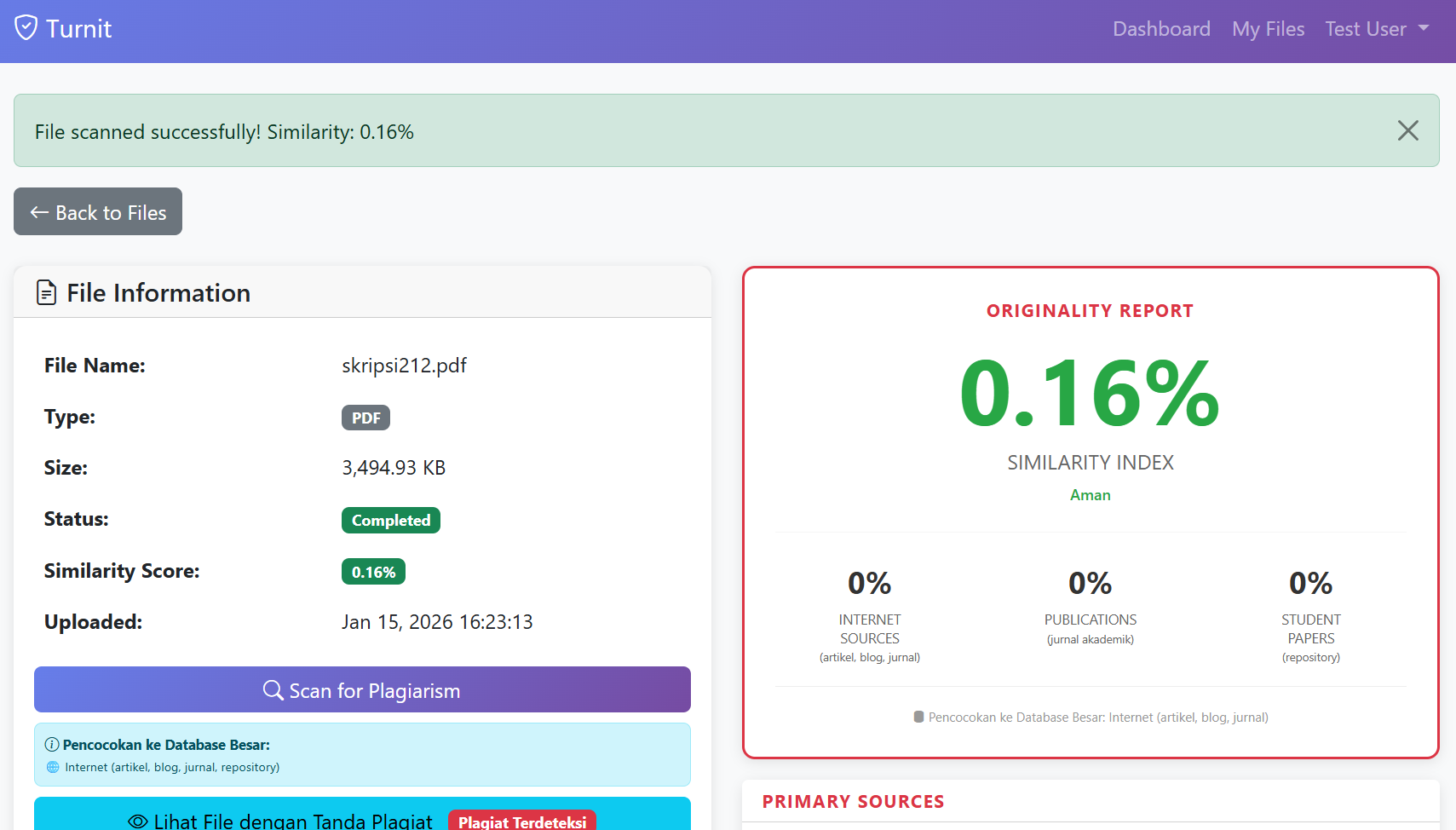Viewport: 1456px width, 830px height.
Task: Click the Test User caret arrow
Action: tap(1424, 28)
